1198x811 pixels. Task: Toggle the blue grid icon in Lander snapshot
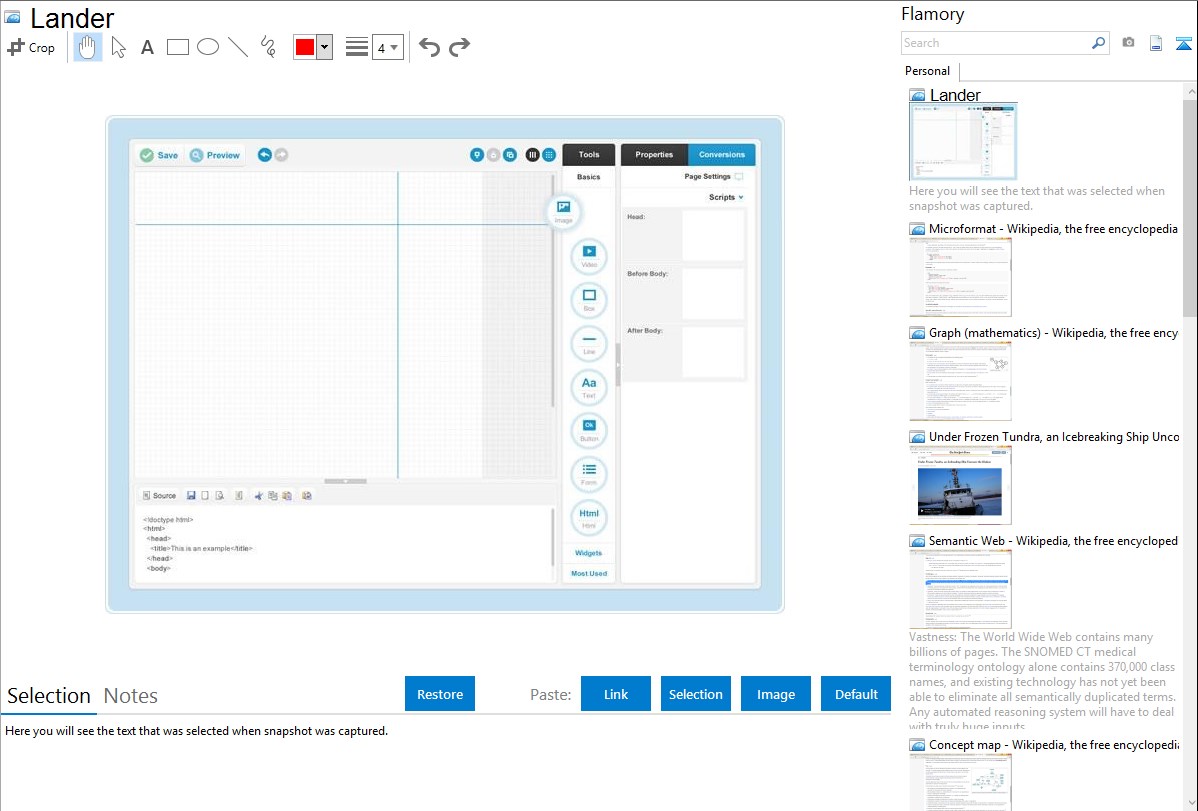coord(549,155)
